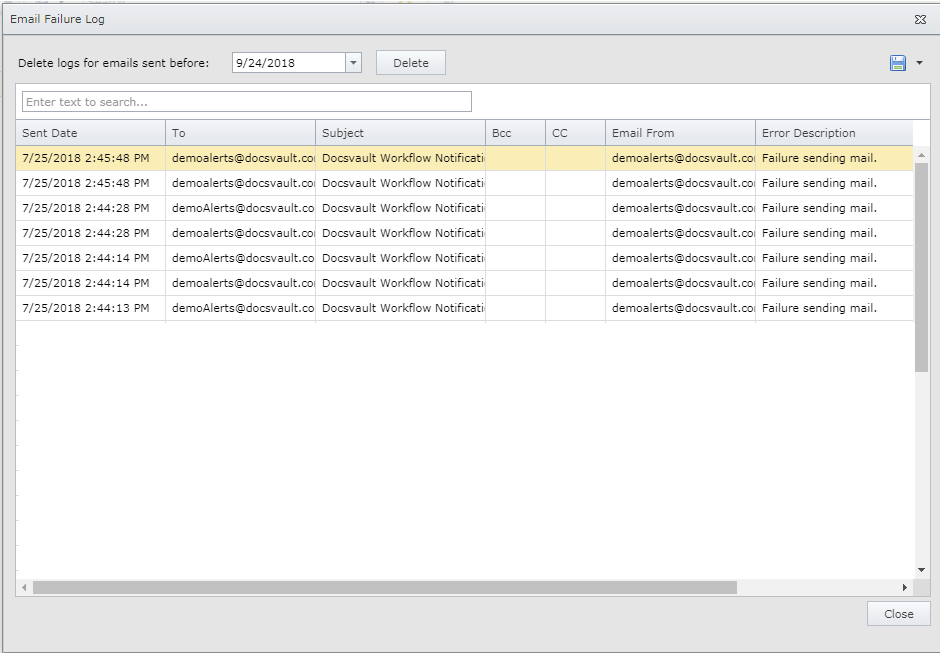This screenshot has width=940, height=656.
Task: Click the Bcc column header
Action: 514,132
